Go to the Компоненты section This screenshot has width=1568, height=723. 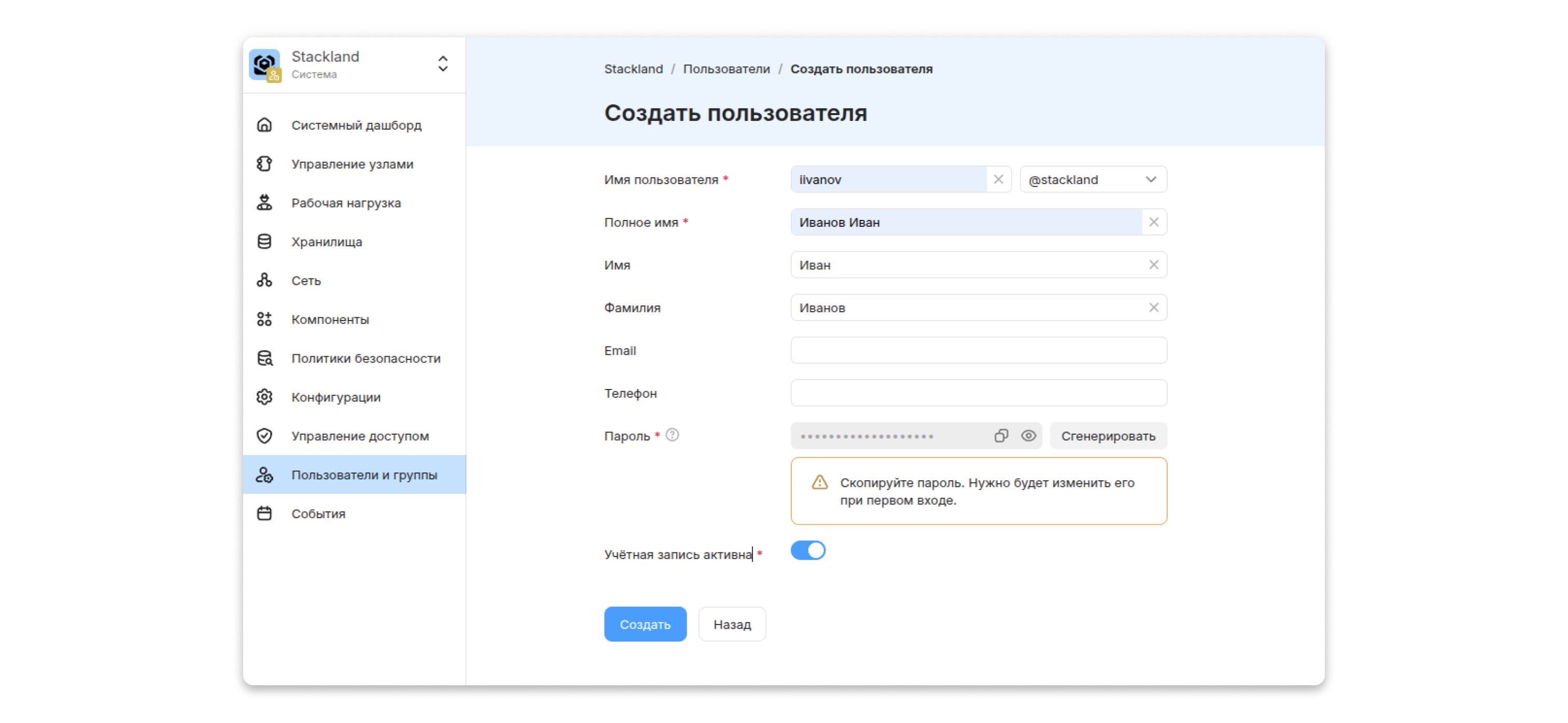(x=354, y=319)
